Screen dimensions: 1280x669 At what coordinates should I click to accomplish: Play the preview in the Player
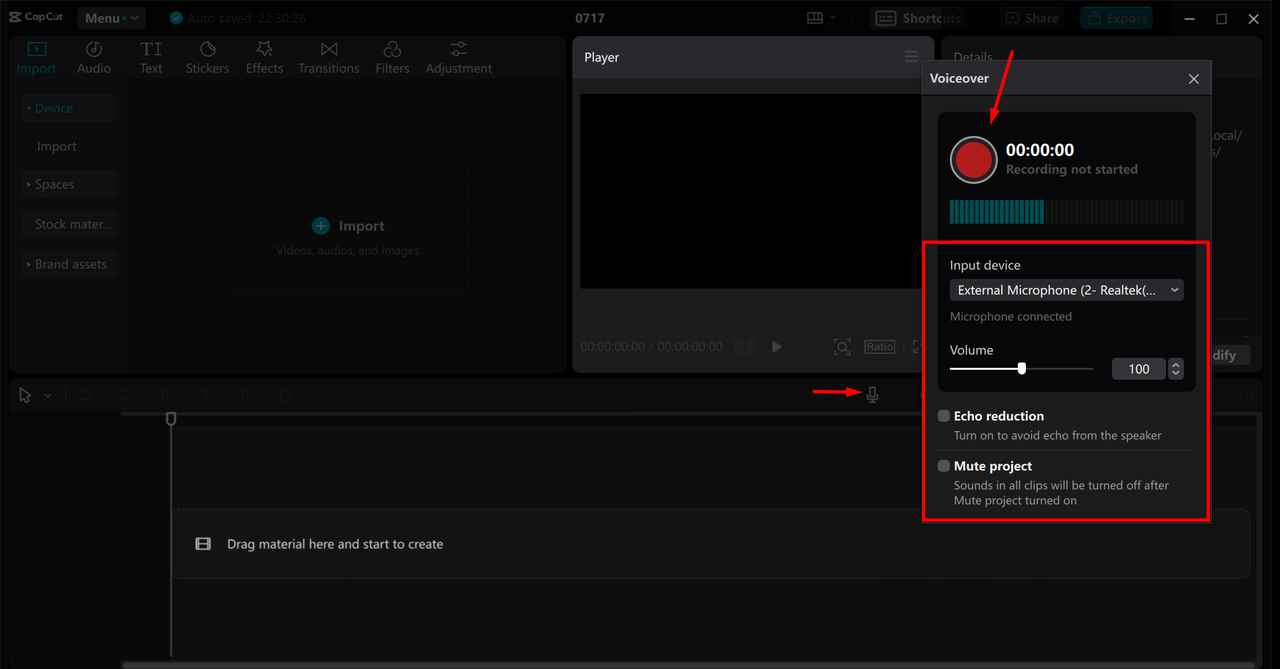[777, 347]
